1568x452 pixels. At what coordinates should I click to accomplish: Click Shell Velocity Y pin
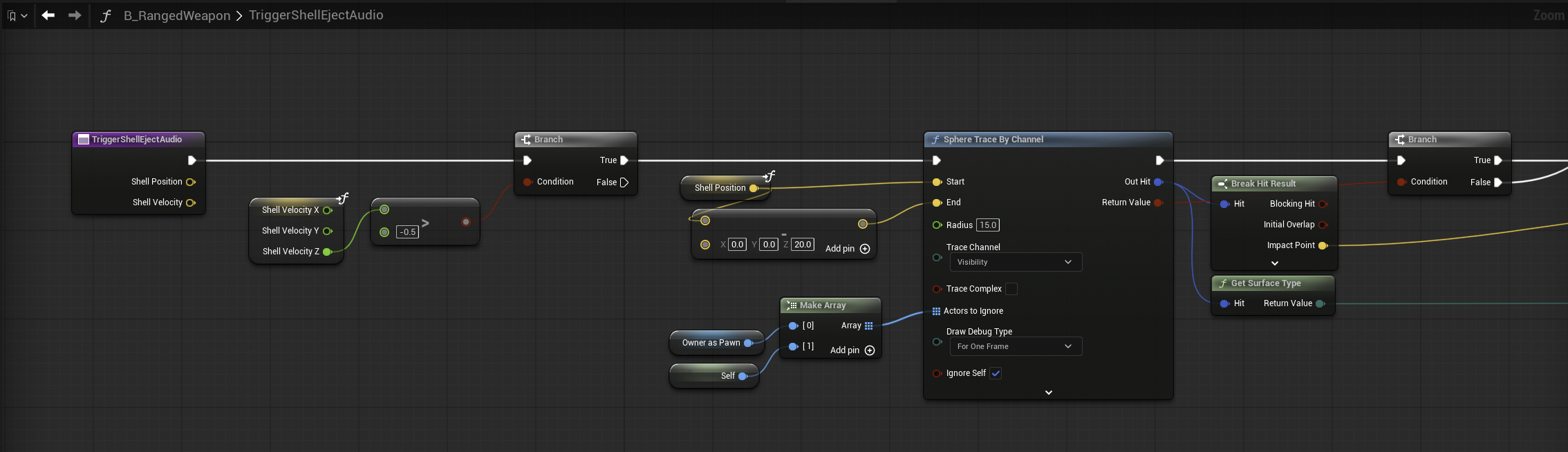(x=328, y=231)
